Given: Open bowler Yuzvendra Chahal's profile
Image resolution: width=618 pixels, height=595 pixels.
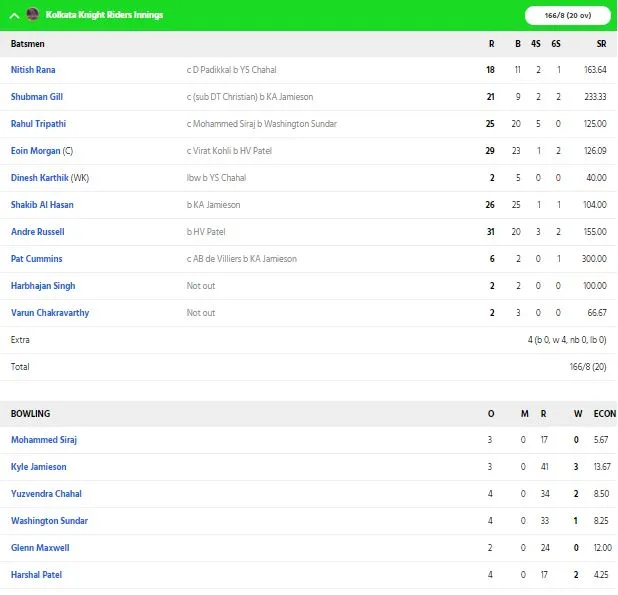Looking at the screenshot, I should coord(47,494).
